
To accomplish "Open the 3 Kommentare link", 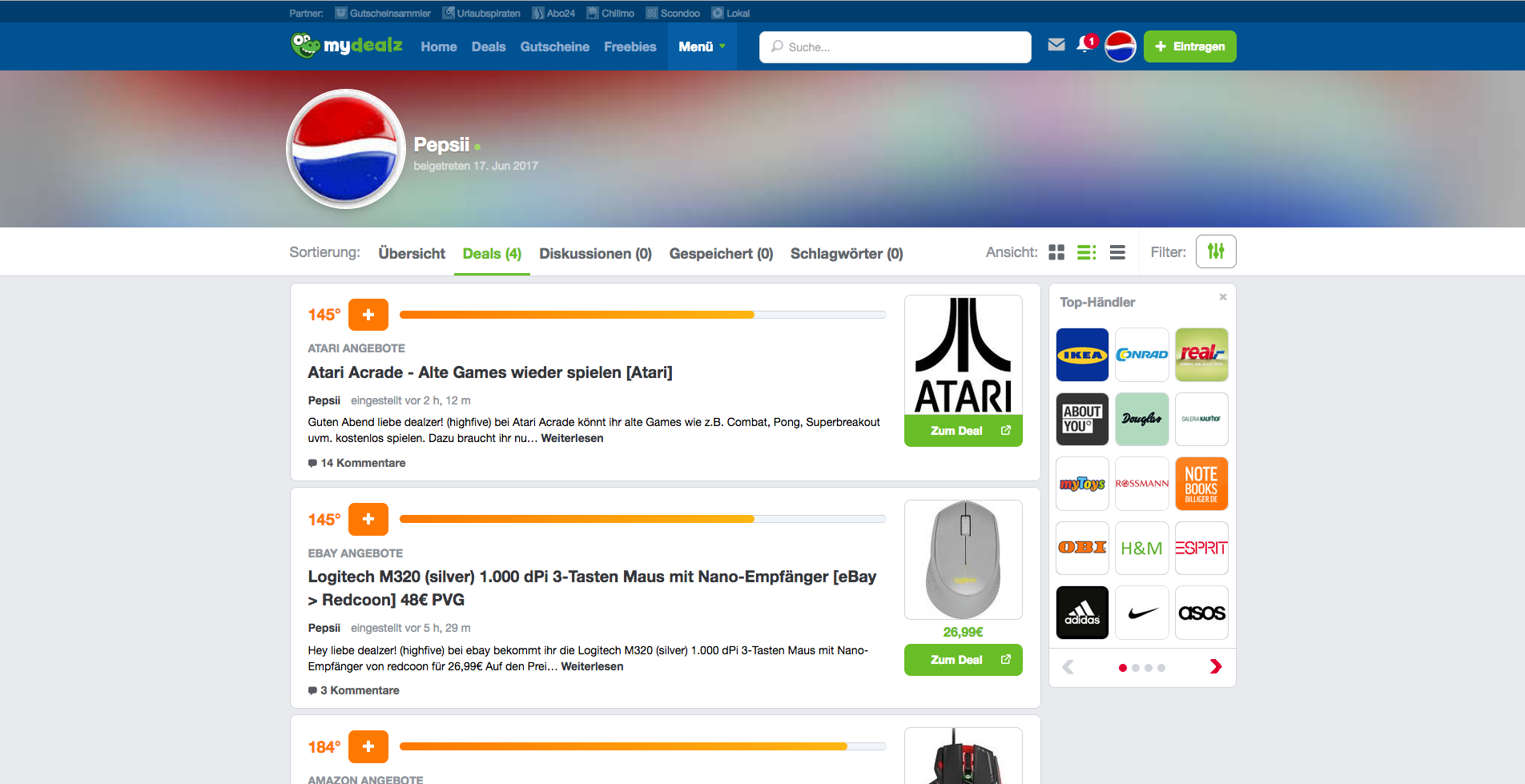I will pyautogui.click(x=354, y=690).
